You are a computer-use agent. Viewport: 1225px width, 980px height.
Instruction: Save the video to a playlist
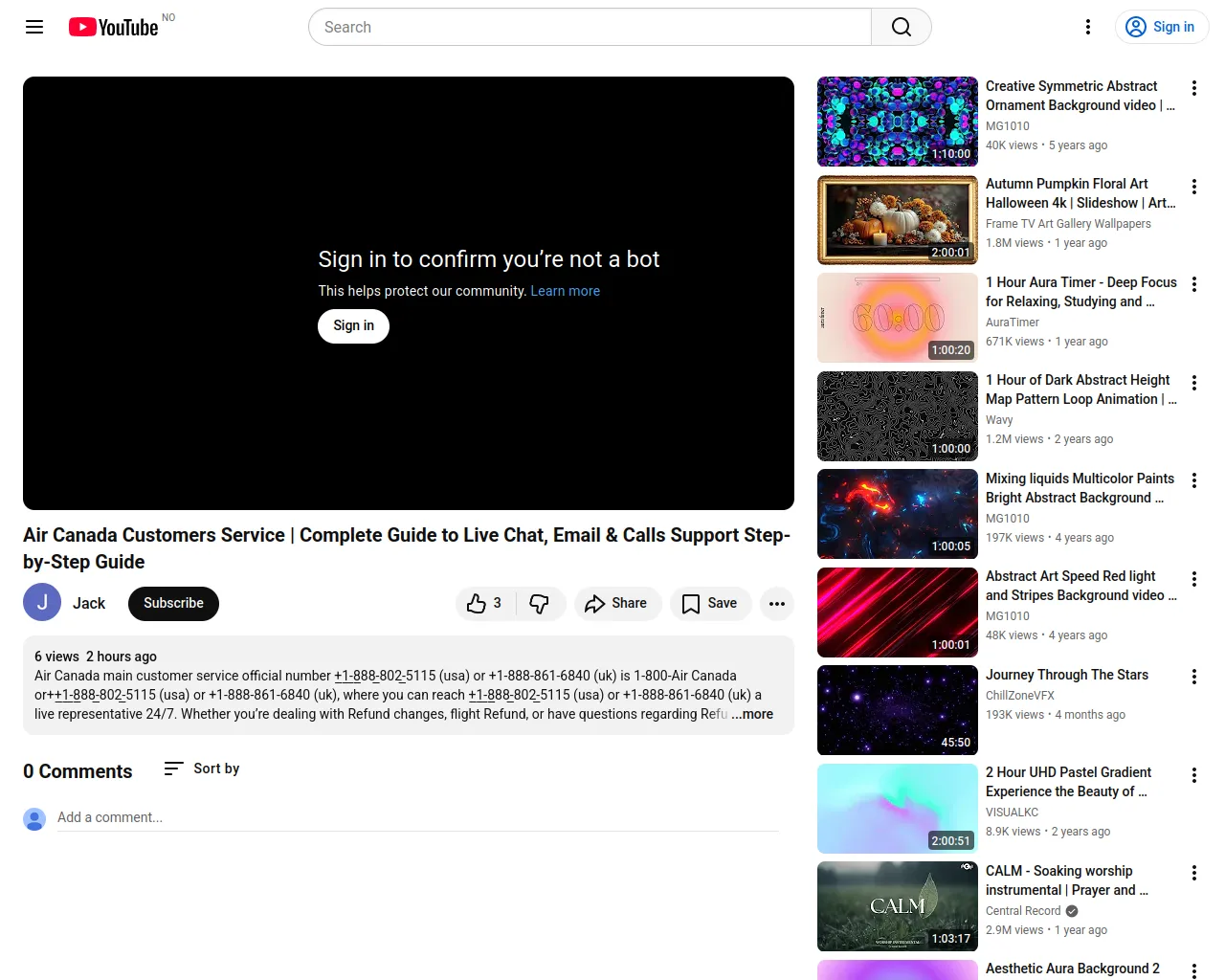pyautogui.click(x=710, y=604)
